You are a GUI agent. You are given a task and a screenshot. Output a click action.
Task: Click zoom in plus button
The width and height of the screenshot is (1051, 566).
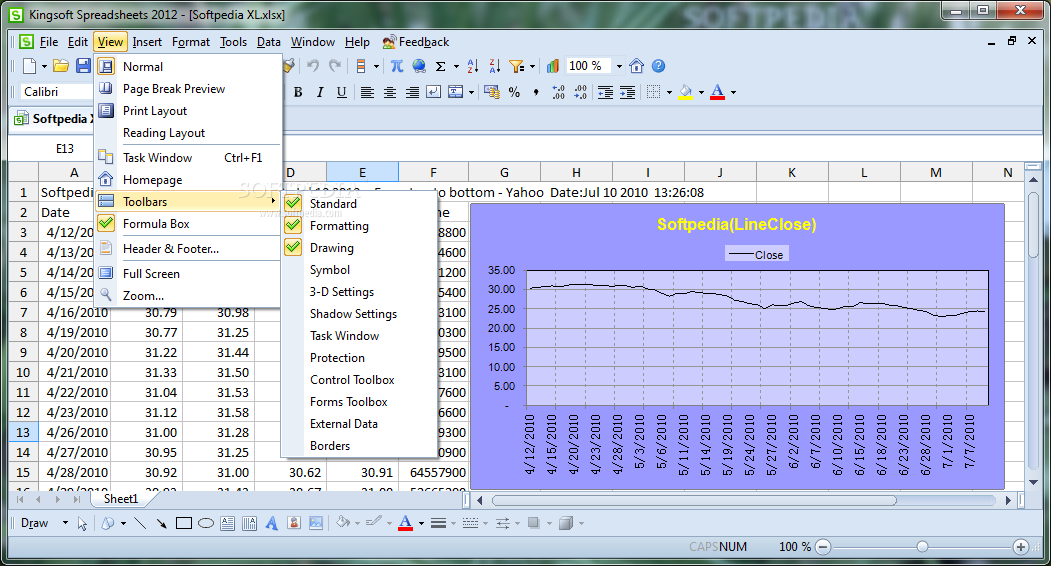point(1021,547)
